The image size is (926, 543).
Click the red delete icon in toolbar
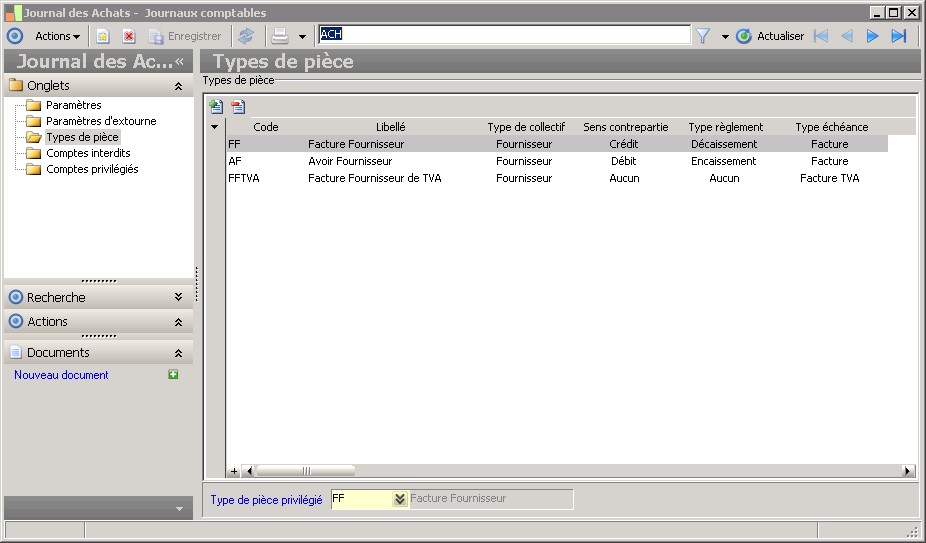click(x=129, y=36)
